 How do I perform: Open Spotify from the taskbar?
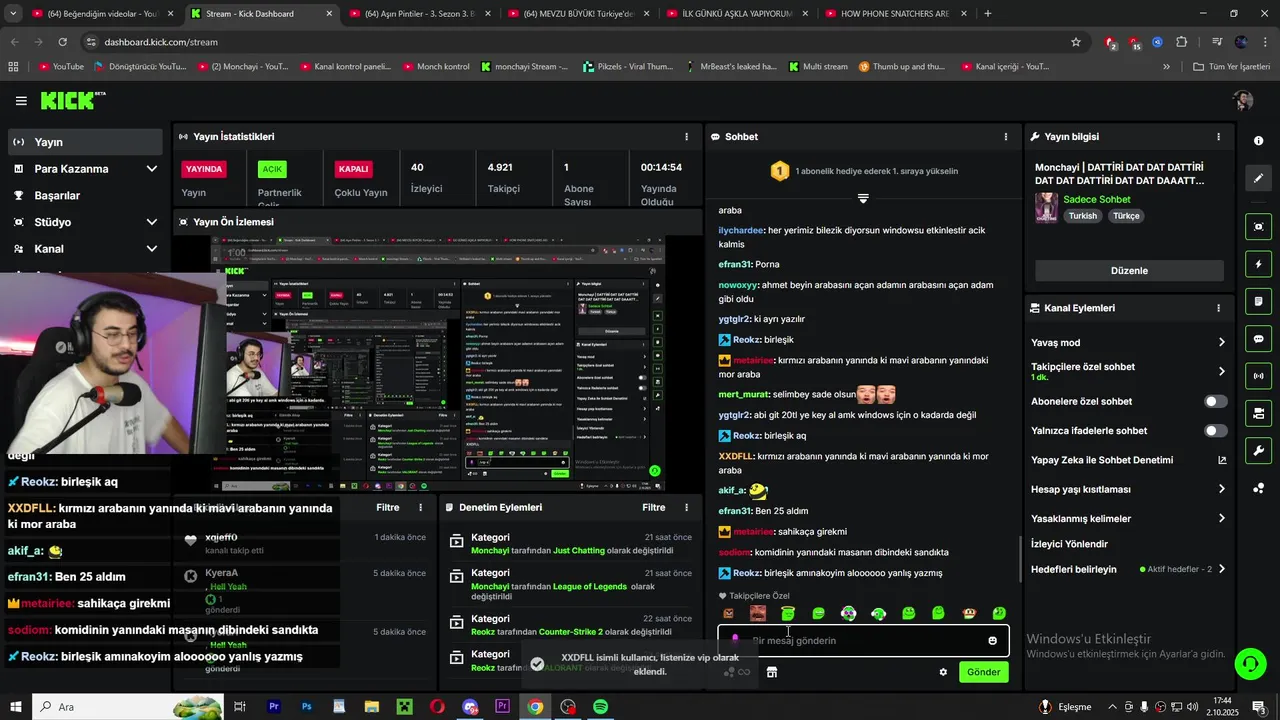click(x=600, y=707)
